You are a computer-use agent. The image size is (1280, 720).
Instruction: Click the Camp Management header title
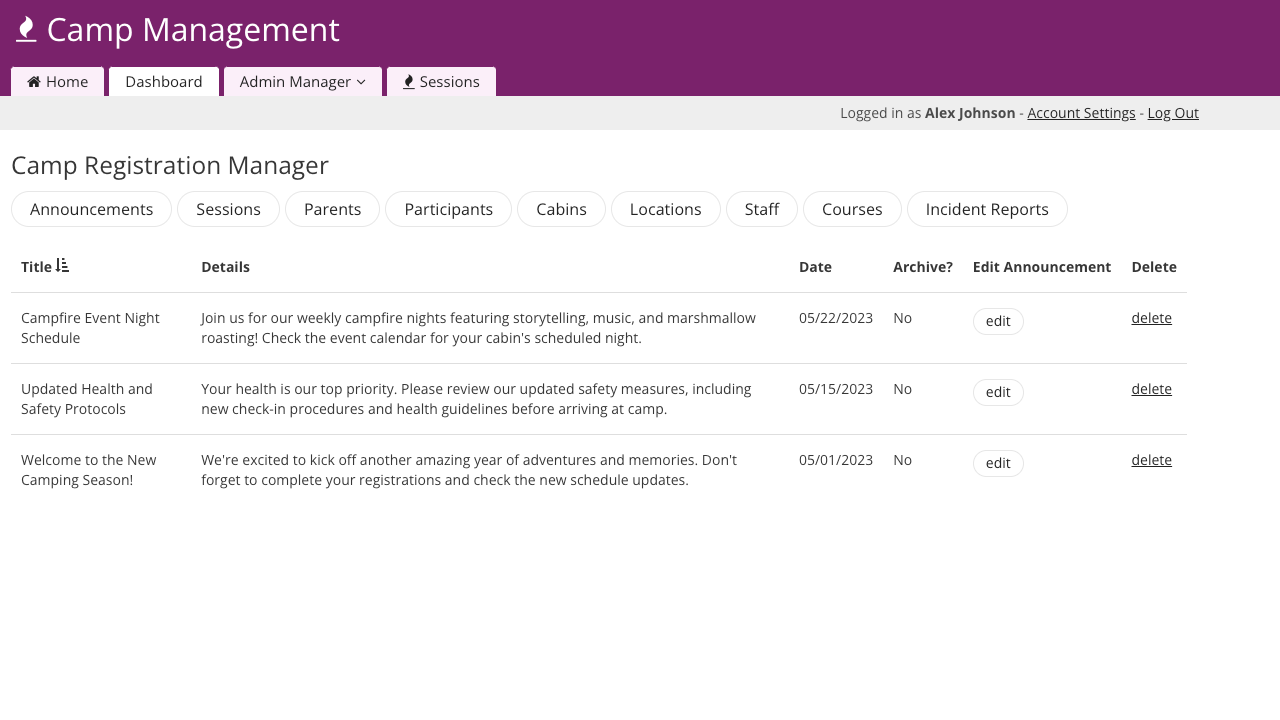pyautogui.click(x=193, y=30)
